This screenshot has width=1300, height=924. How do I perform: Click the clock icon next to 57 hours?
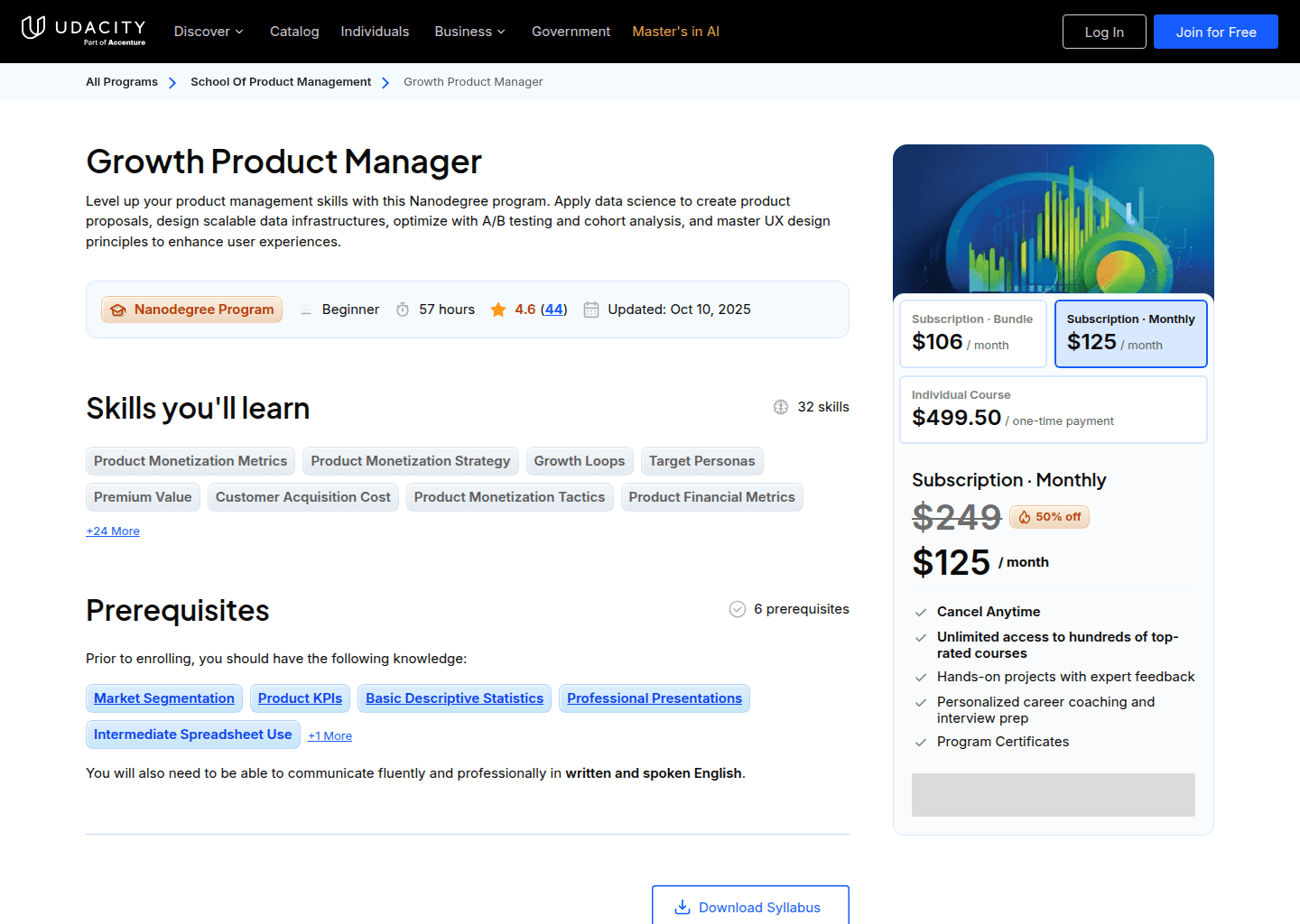tap(403, 309)
